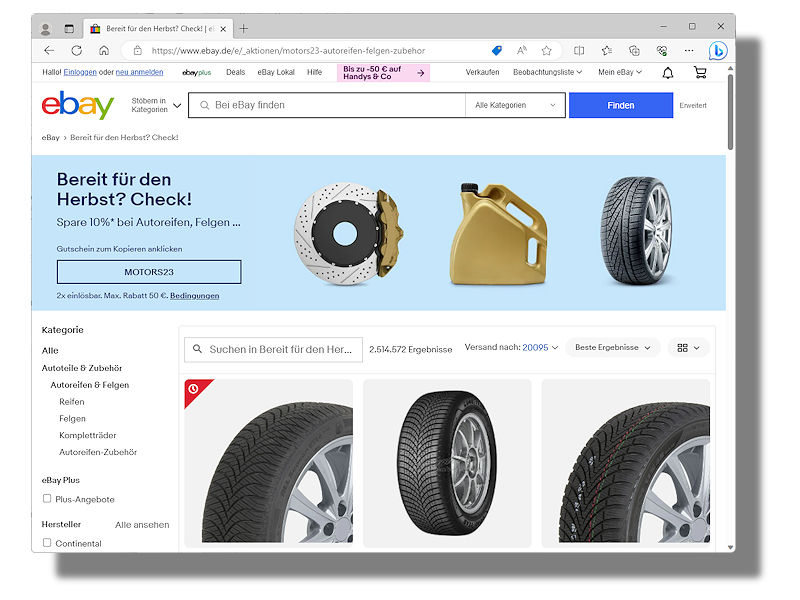
Task: Click Alle ansehen for Hersteller
Action: click(x=142, y=524)
